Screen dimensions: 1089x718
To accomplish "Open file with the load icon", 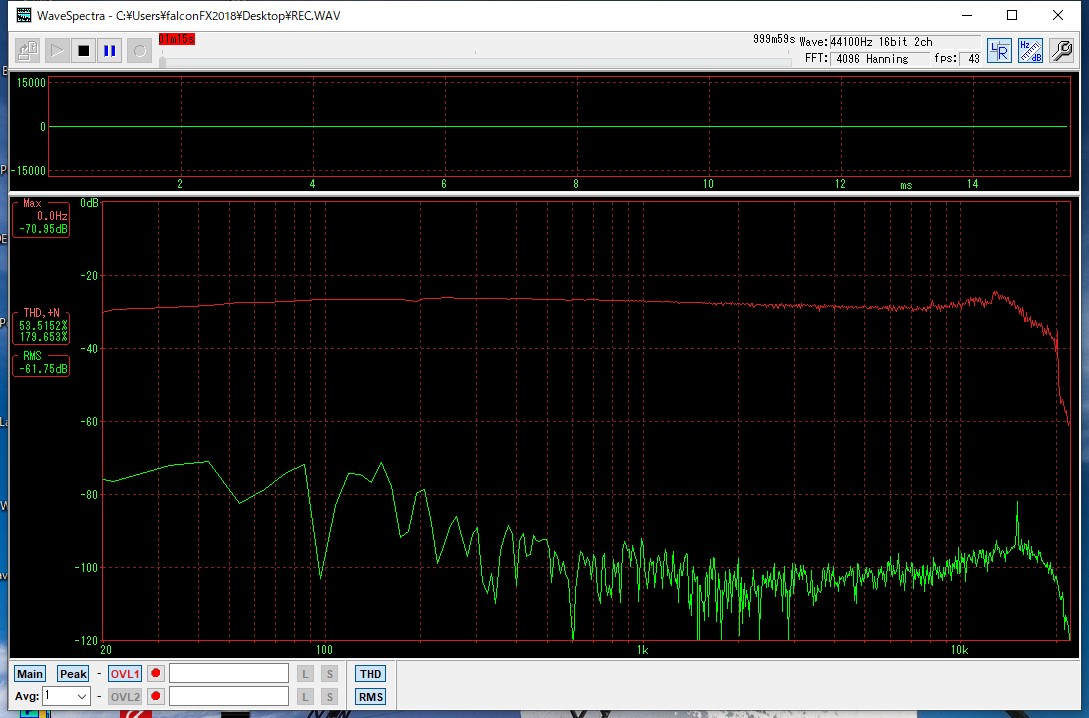I will pos(28,50).
